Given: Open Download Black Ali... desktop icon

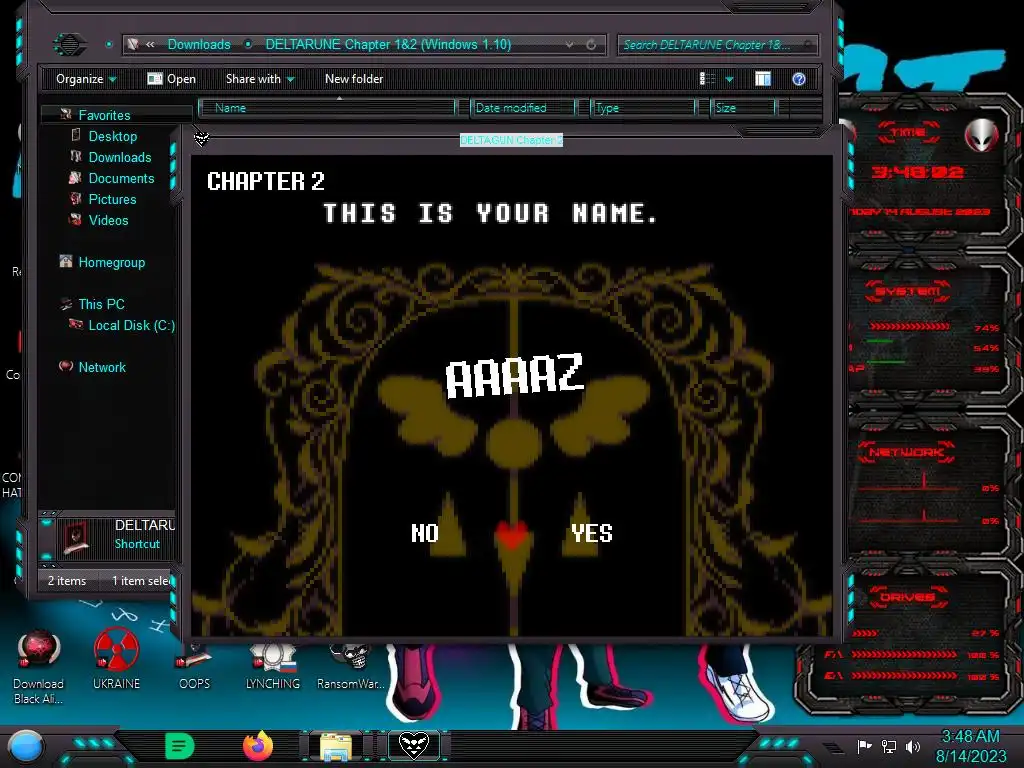Looking at the screenshot, I should 39,667.
